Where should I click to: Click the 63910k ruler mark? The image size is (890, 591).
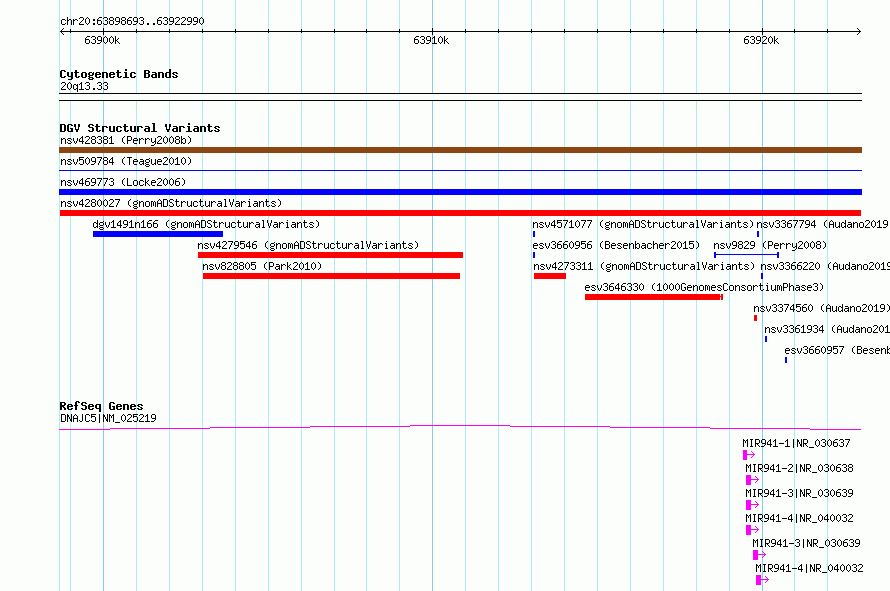[431, 40]
